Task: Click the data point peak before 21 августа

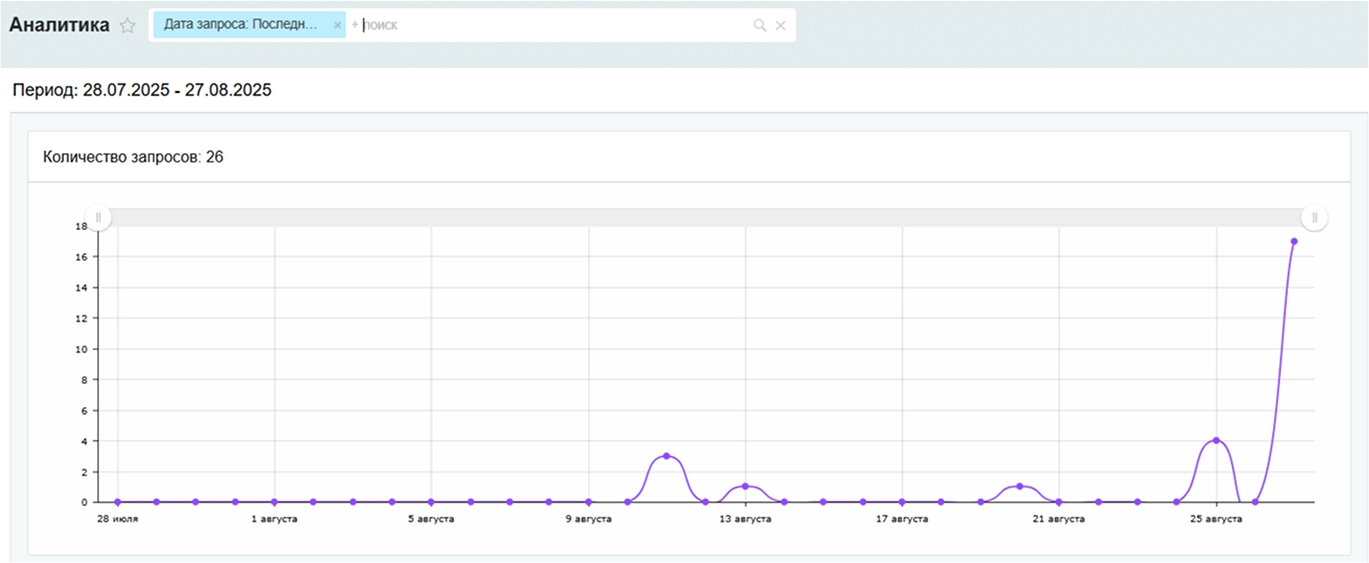Action: tap(1020, 486)
